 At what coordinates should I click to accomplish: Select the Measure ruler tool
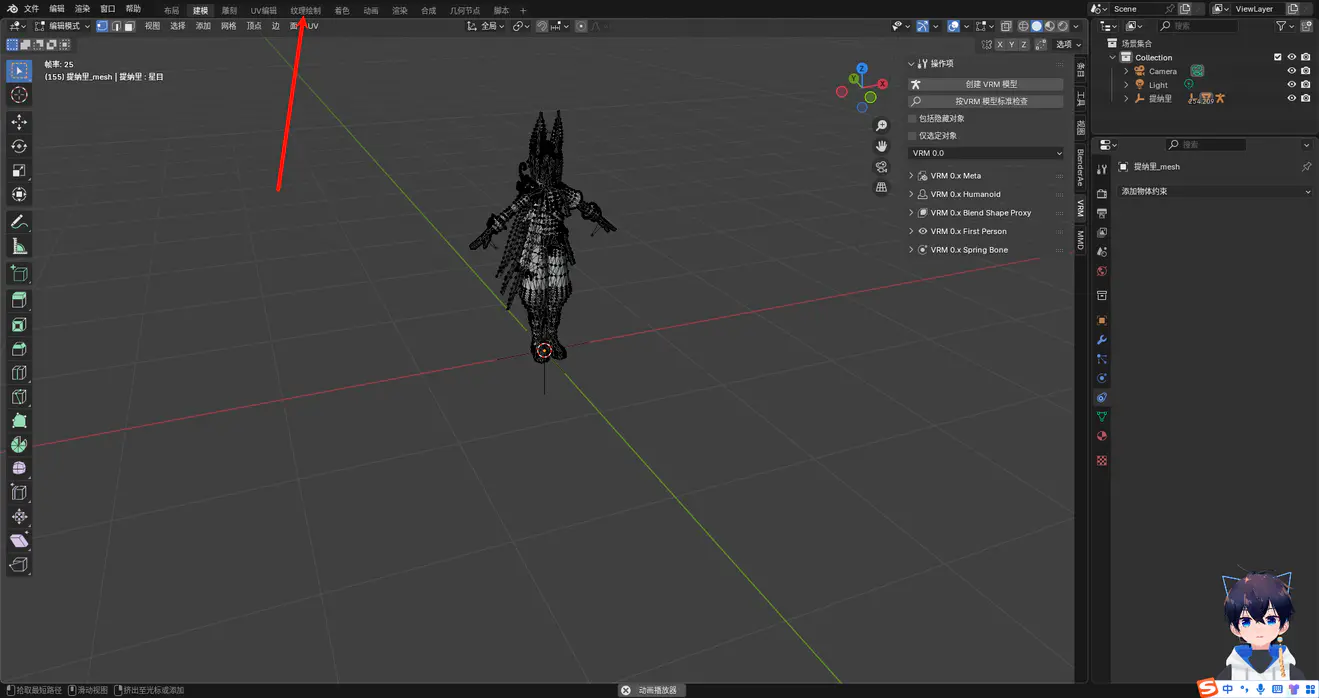tap(19, 247)
